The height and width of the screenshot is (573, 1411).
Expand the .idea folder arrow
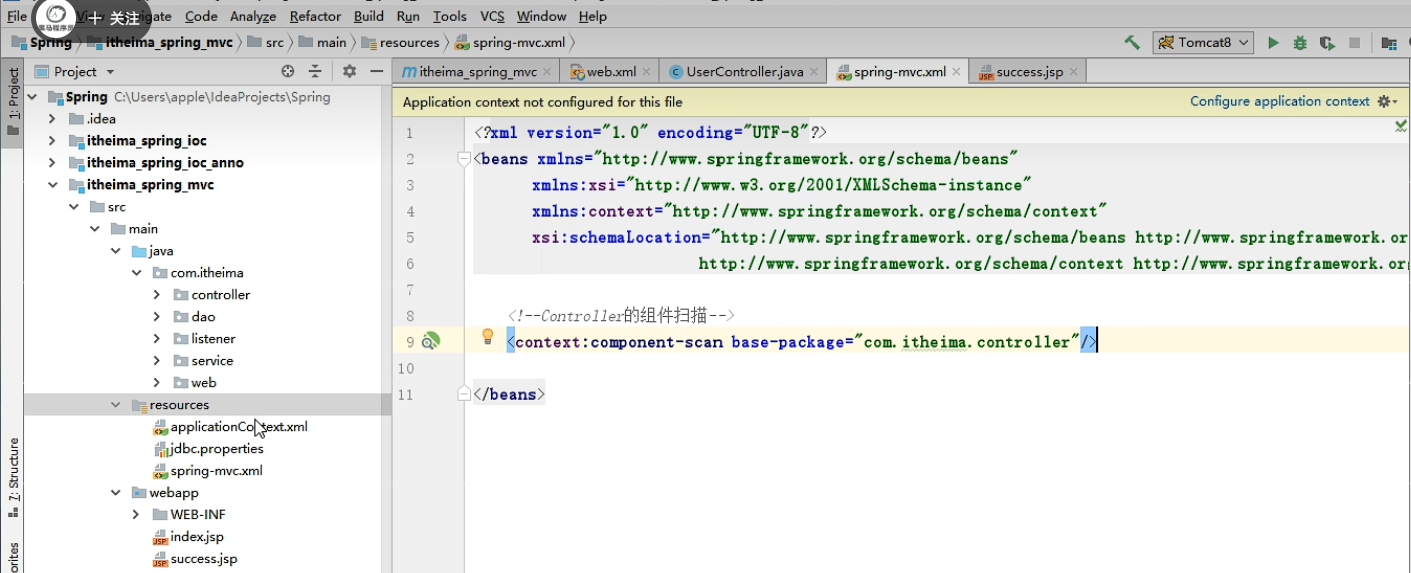click(52, 119)
